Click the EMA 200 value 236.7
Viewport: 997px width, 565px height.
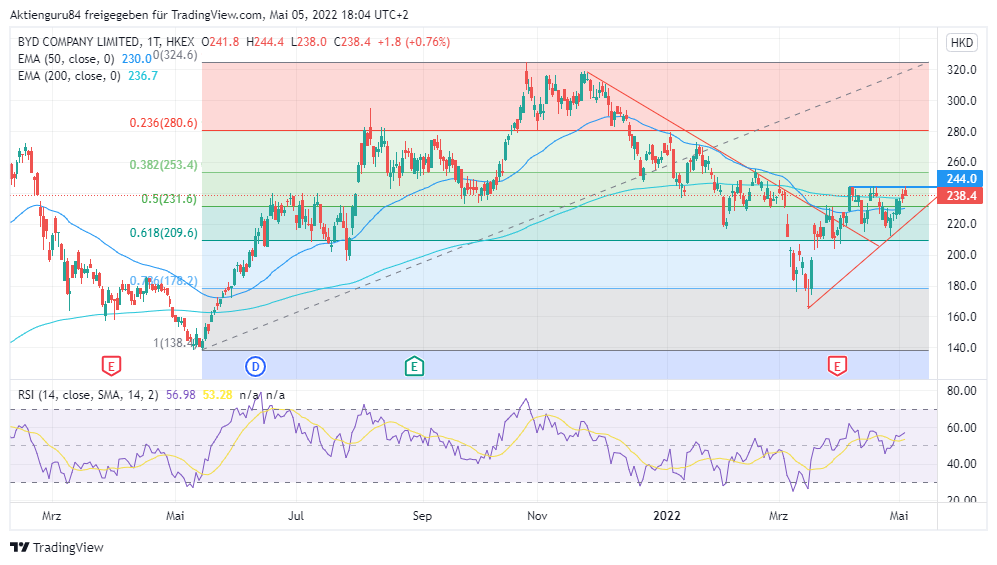[143, 76]
